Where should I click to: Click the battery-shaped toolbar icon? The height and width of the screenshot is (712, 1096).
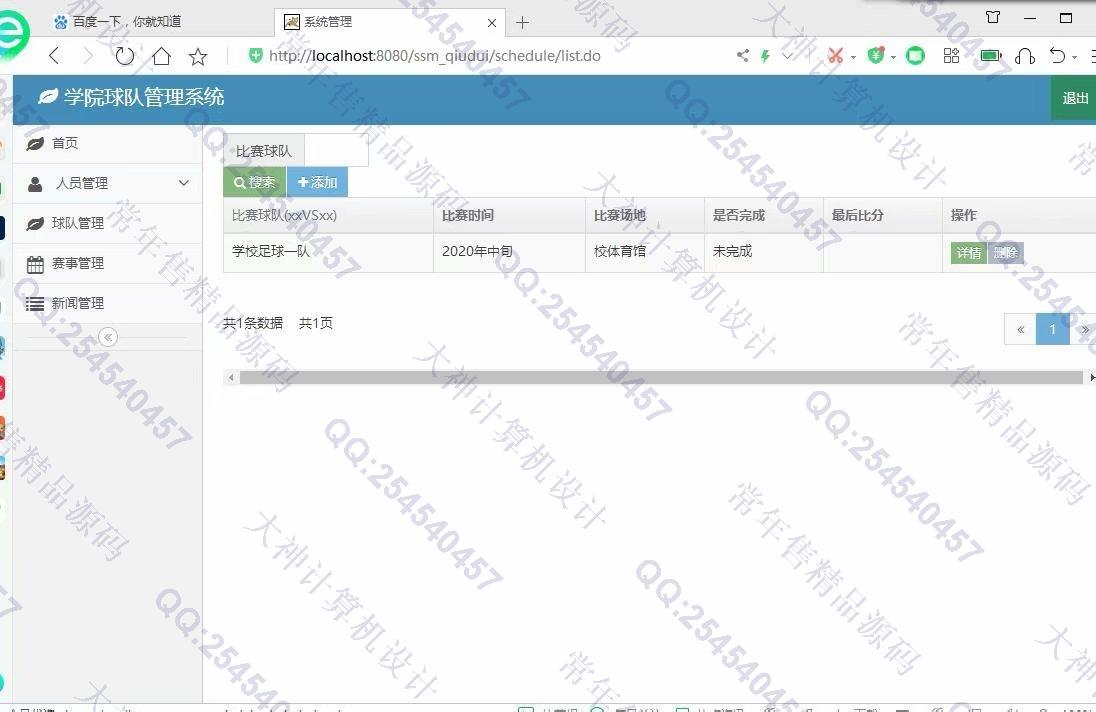991,55
